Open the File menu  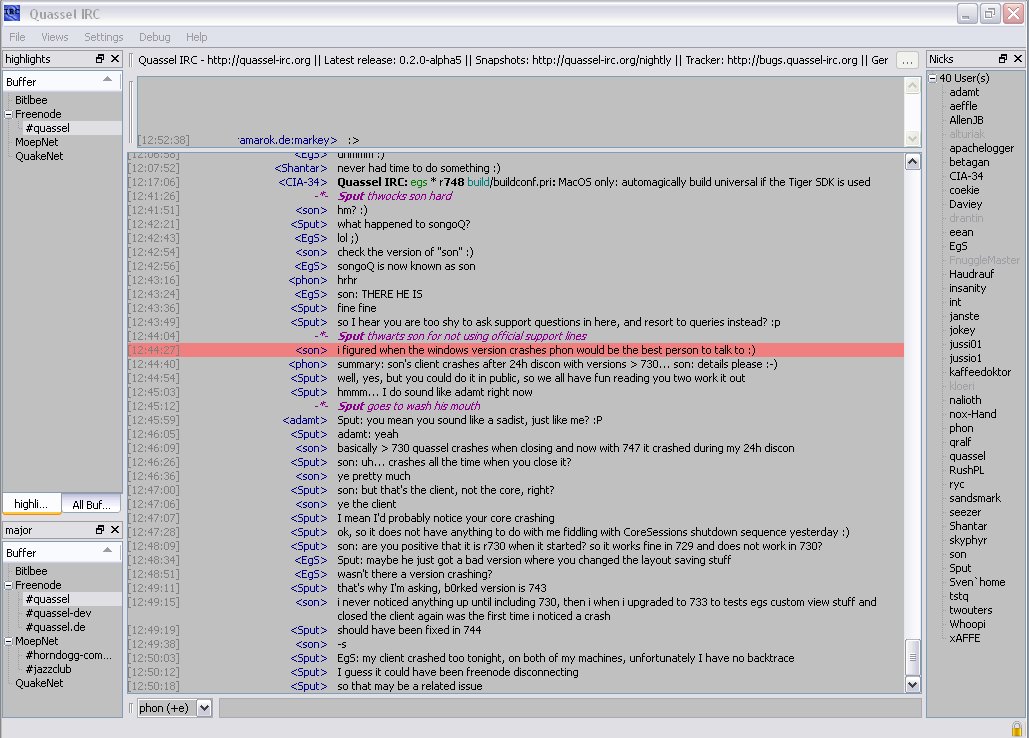click(x=17, y=37)
